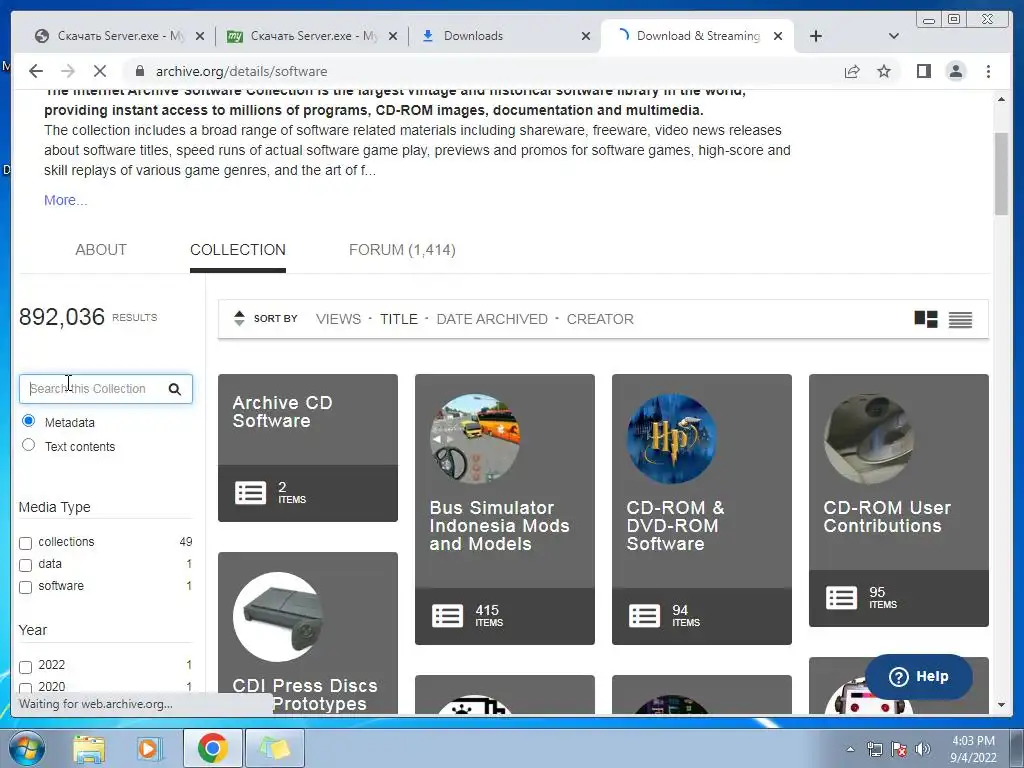Open the CDI Press Discs thumbnail
Image resolution: width=1024 pixels, height=768 pixels.
coord(278,616)
